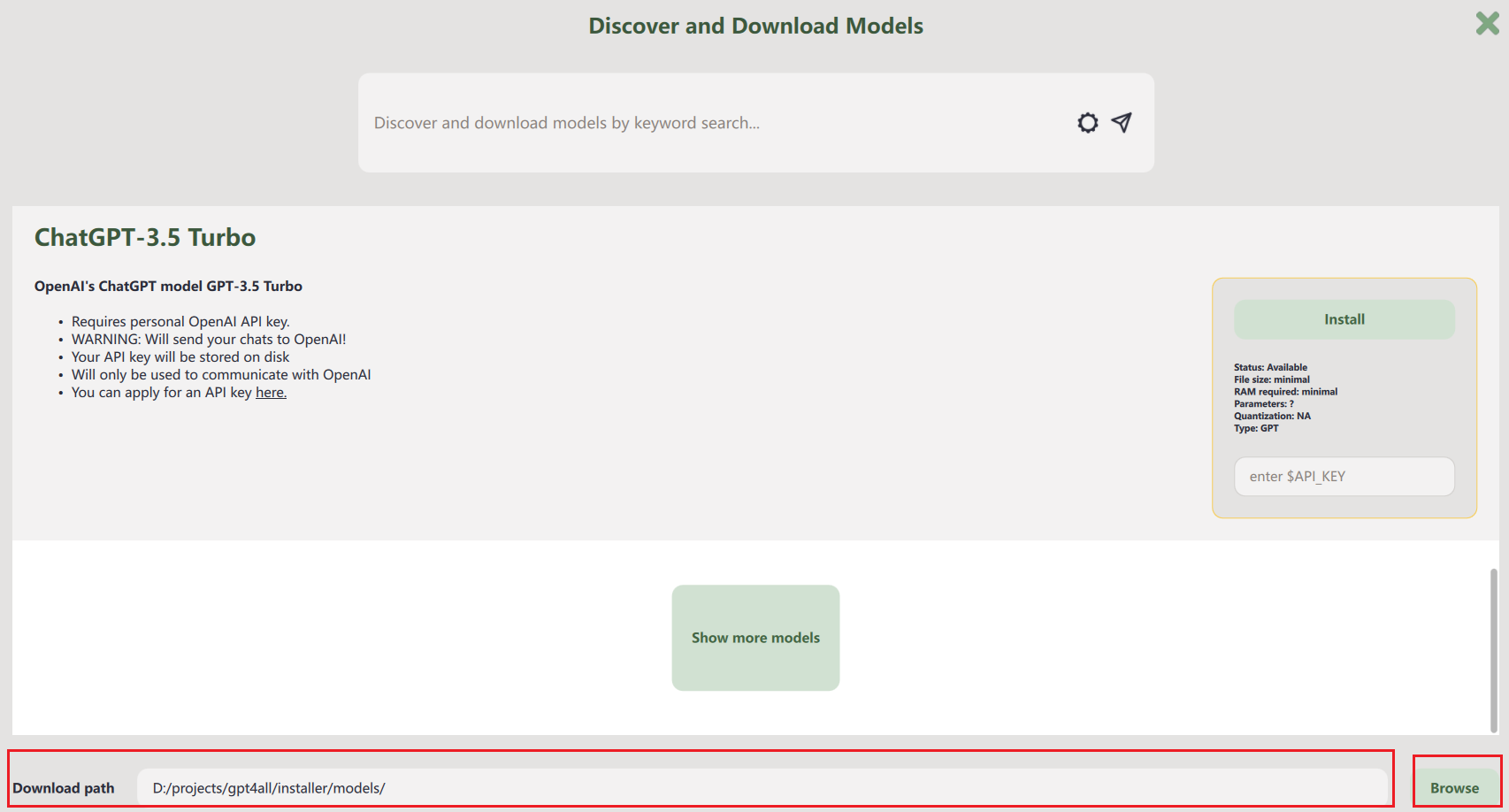Click 'OpenAI's ChatGPT model GPT-3.5 Turbo' subtitle
Screen dimensions: 1509x812
click(168, 287)
